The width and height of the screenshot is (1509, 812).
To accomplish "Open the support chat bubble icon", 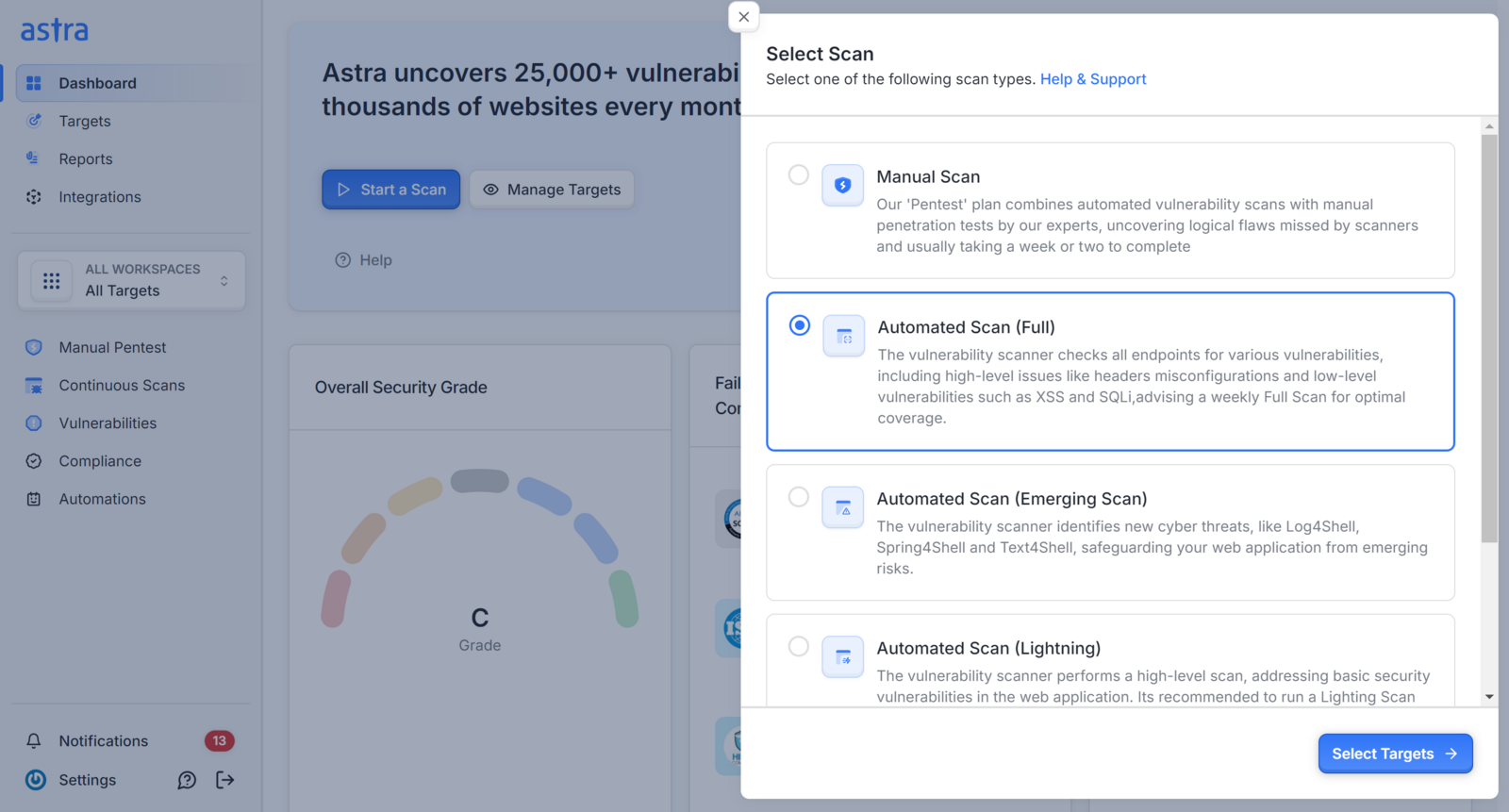I will pyautogui.click(x=187, y=780).
